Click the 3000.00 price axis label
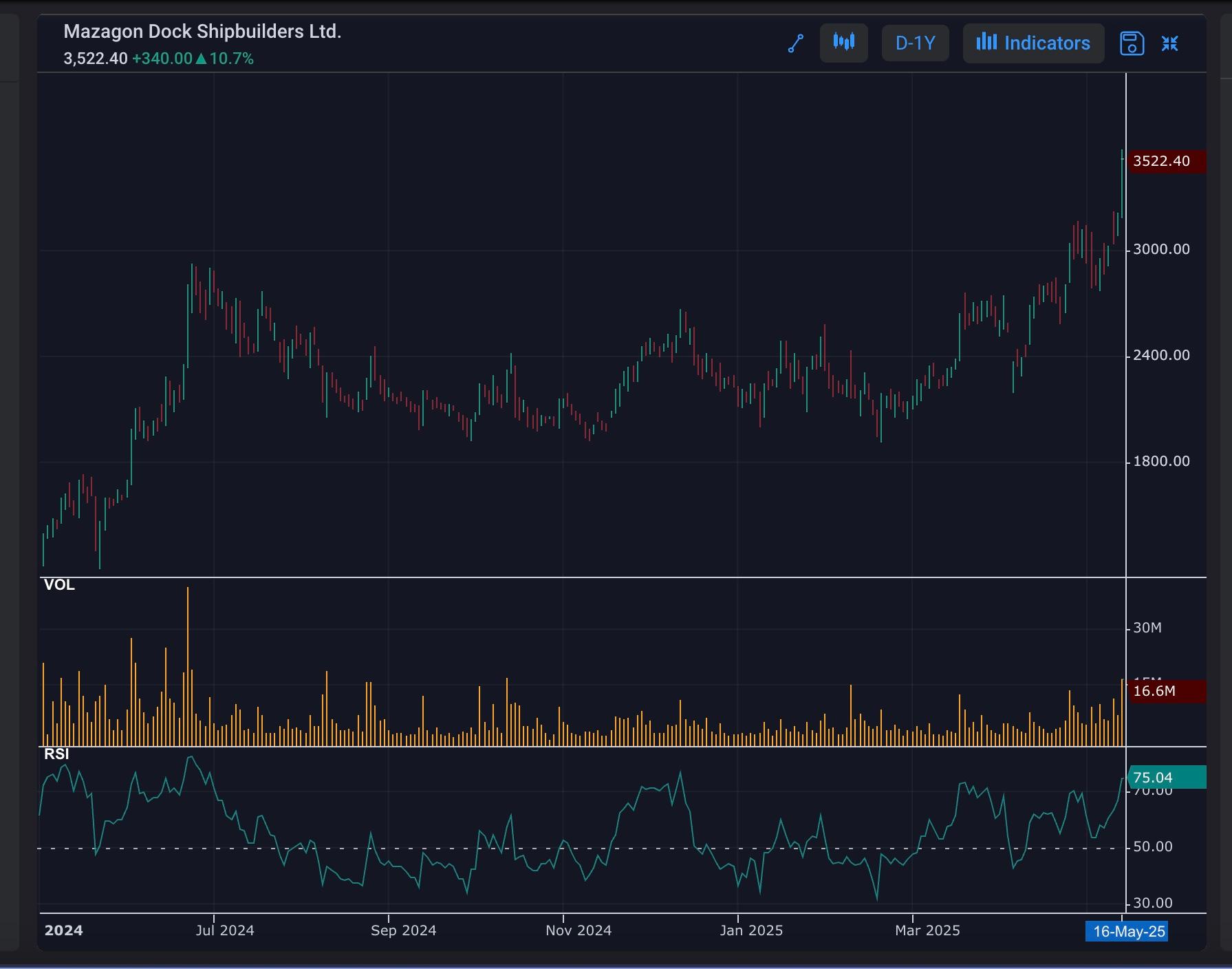This screenshot has width=1232, height=969. [1161, 249]
